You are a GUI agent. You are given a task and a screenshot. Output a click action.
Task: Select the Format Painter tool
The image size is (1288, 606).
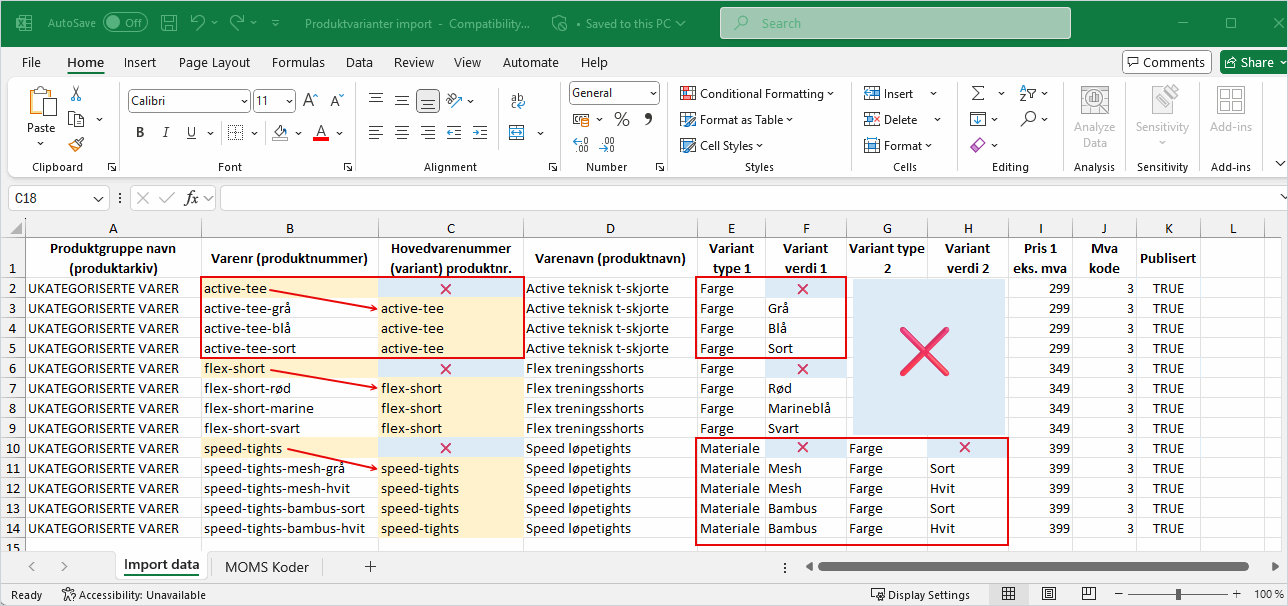tap(75, 145)
